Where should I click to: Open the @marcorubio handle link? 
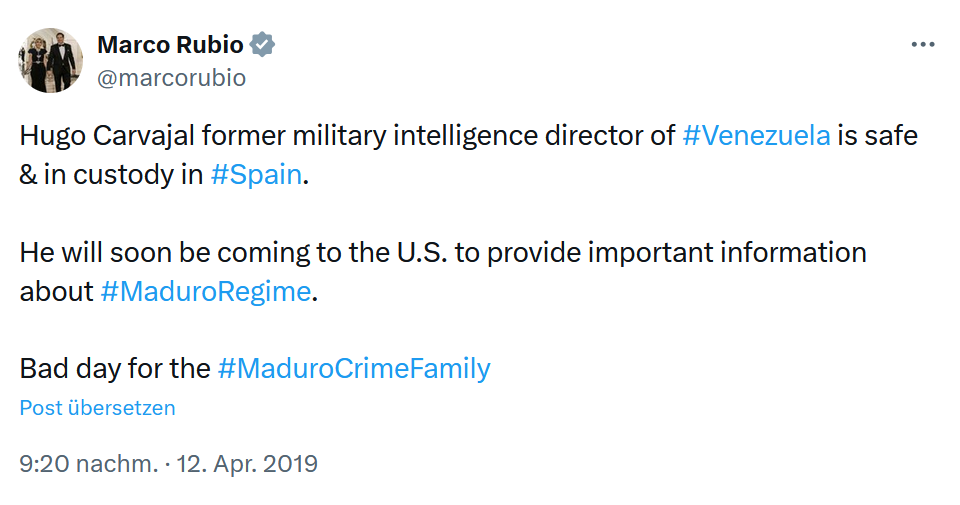(171, 78)
